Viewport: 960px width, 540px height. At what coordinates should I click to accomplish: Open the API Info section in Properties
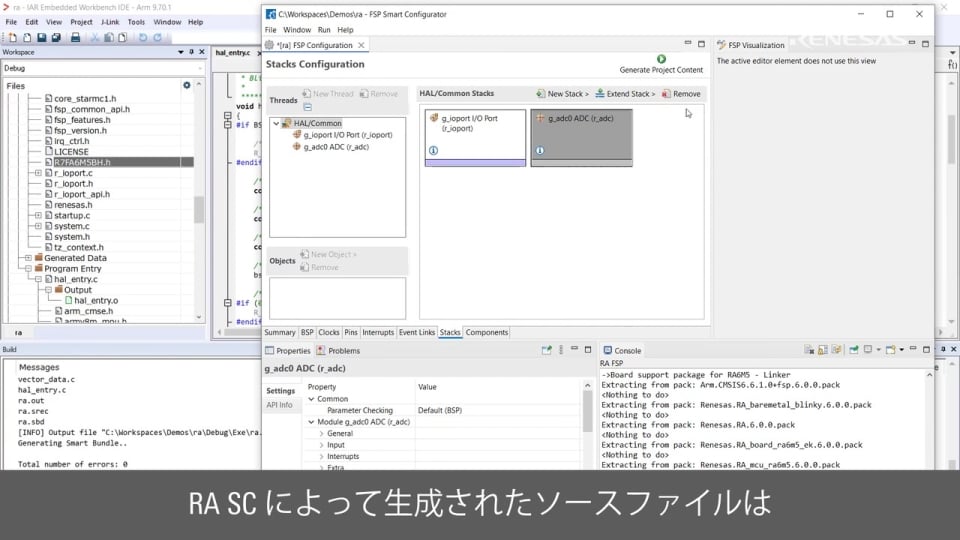pyautogui.click(x=279, y=405)
